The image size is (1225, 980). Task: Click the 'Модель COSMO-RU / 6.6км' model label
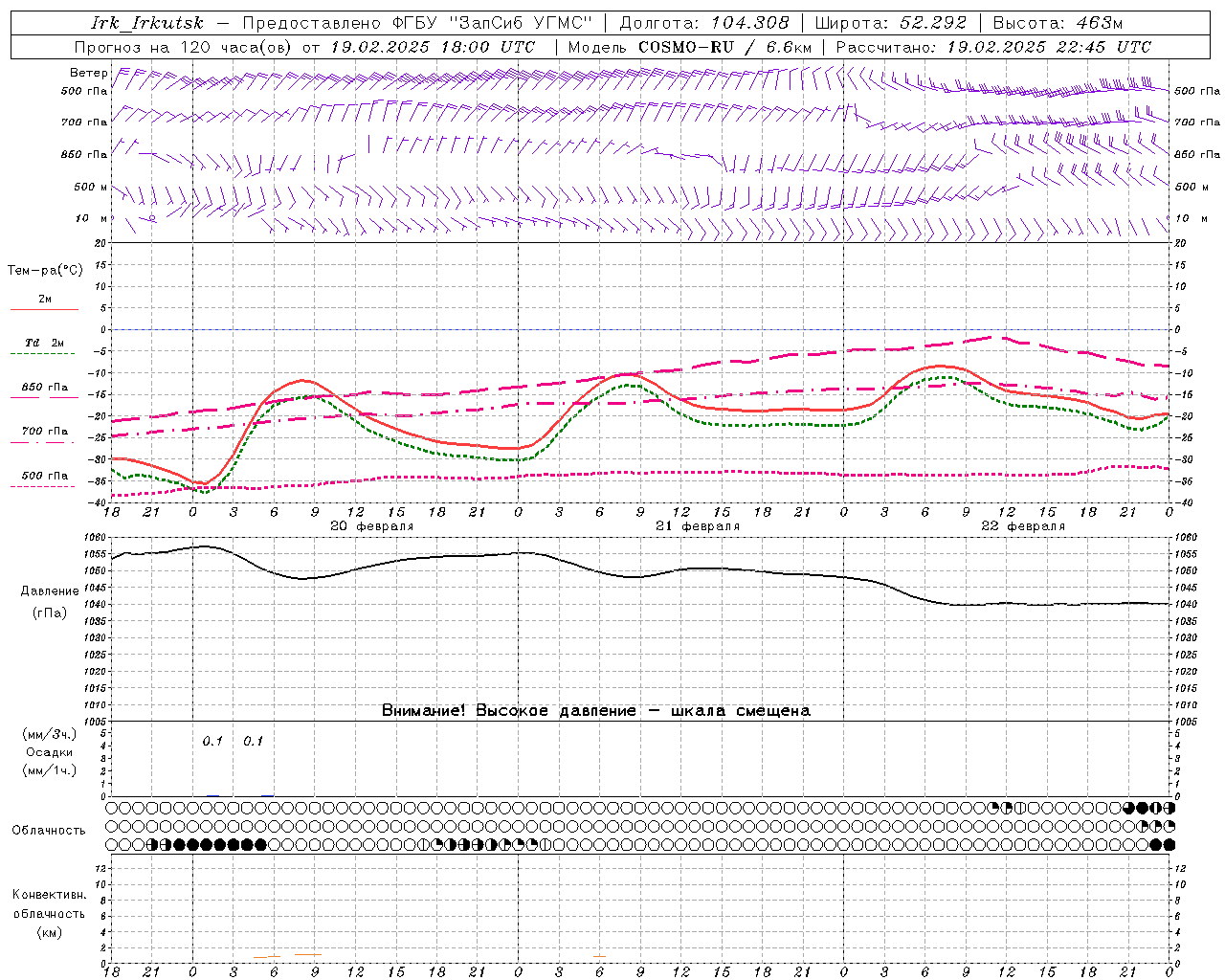689,47
